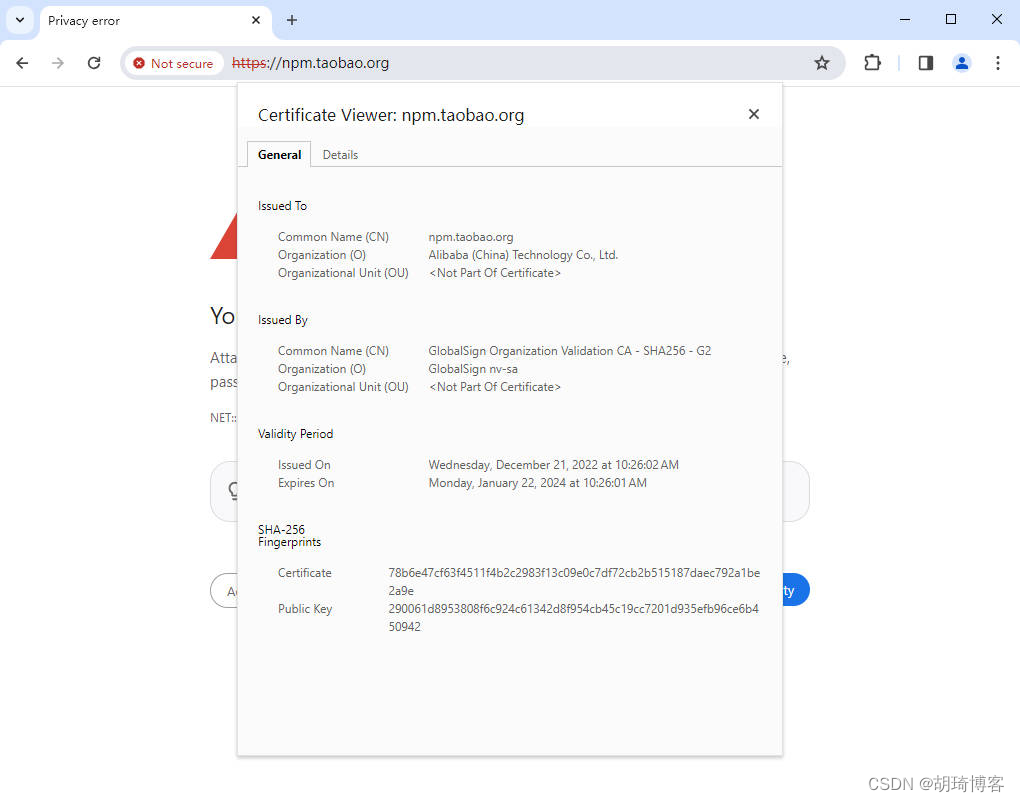Maximize the Chrome window
Image resolution: width=1020 pixels, height=802 pixels.
tap(950, 20)
